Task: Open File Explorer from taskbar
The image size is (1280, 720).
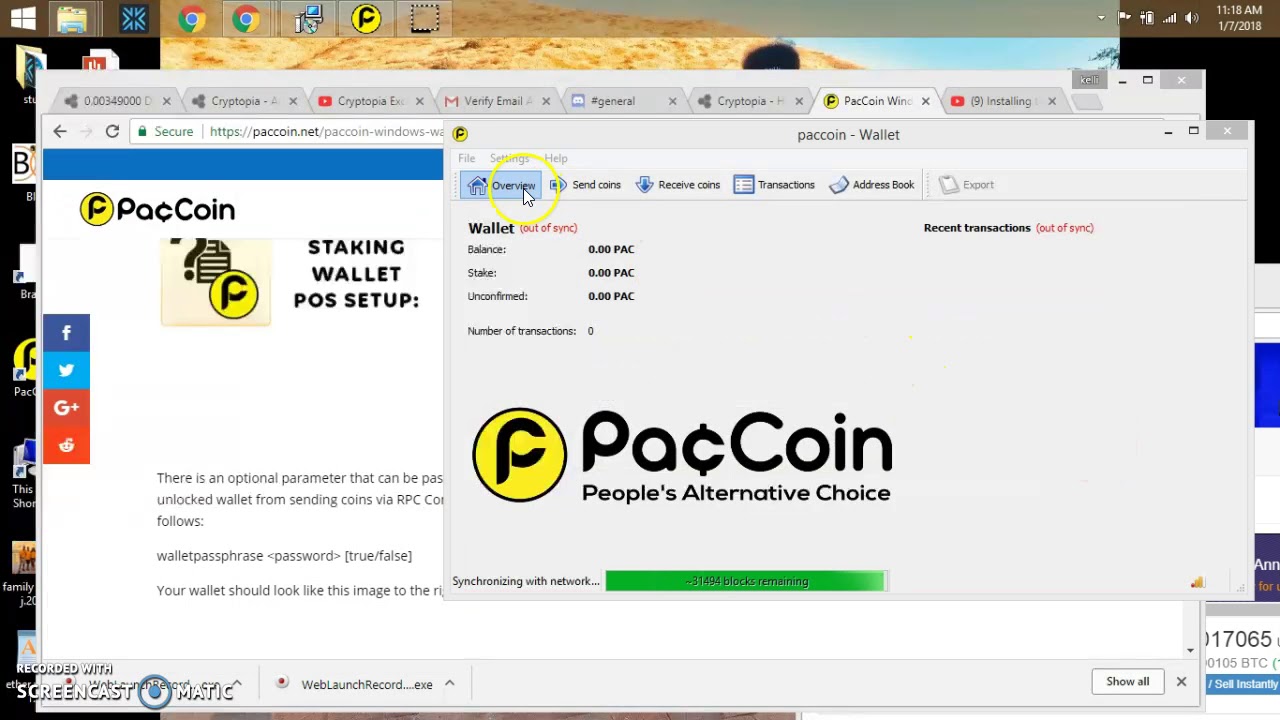Action: [72, 18]
